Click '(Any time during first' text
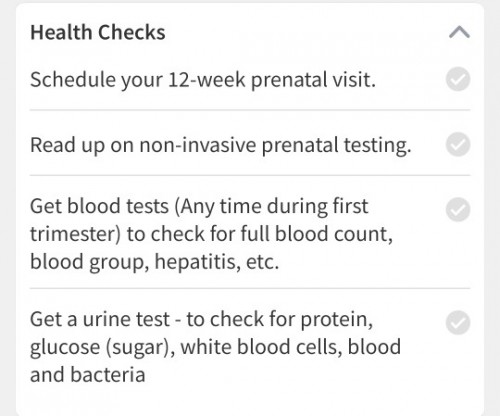500x416 pixels. [x=271, y=206]
